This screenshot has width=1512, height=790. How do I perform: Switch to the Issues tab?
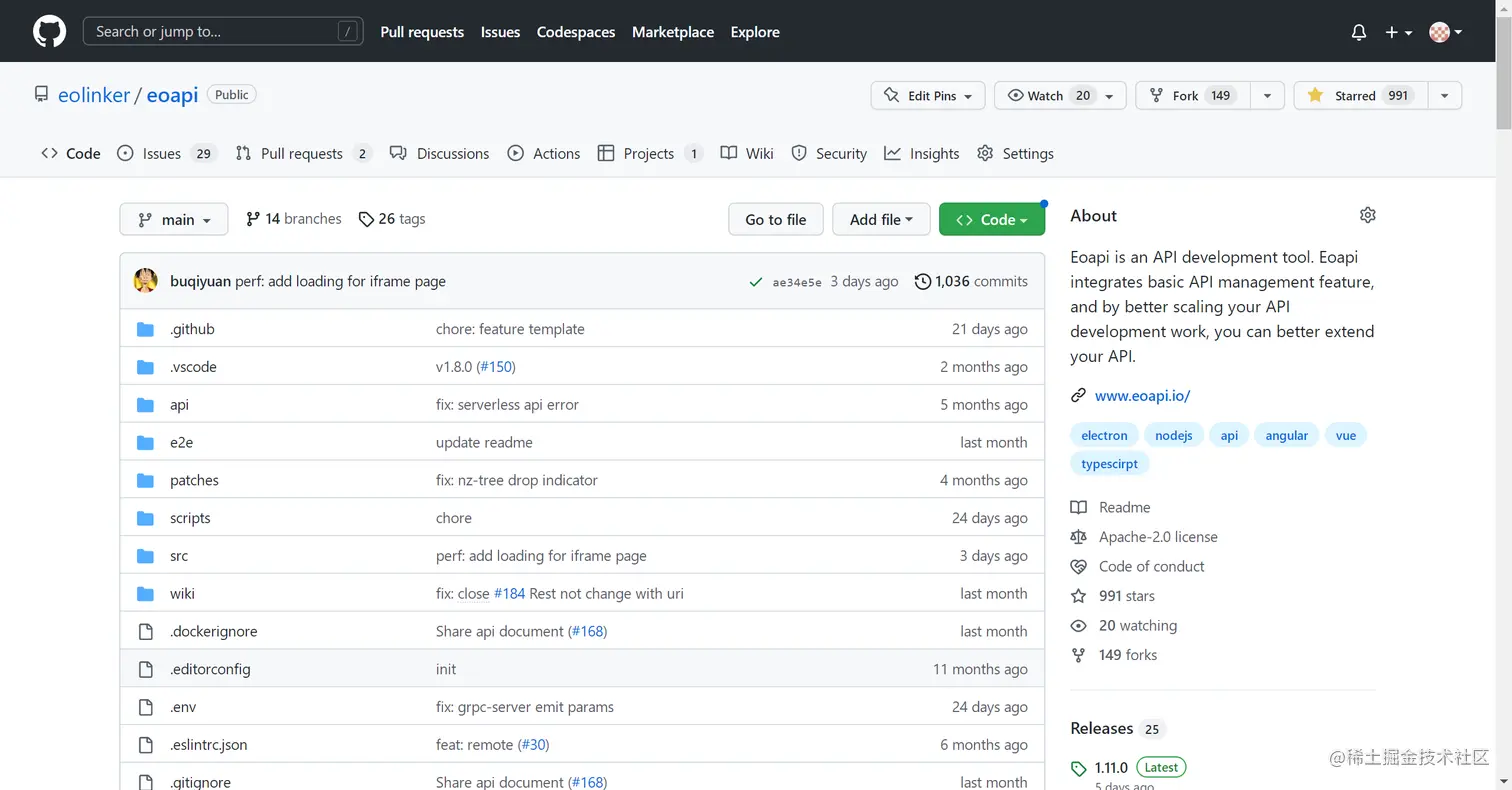[167, 153]
